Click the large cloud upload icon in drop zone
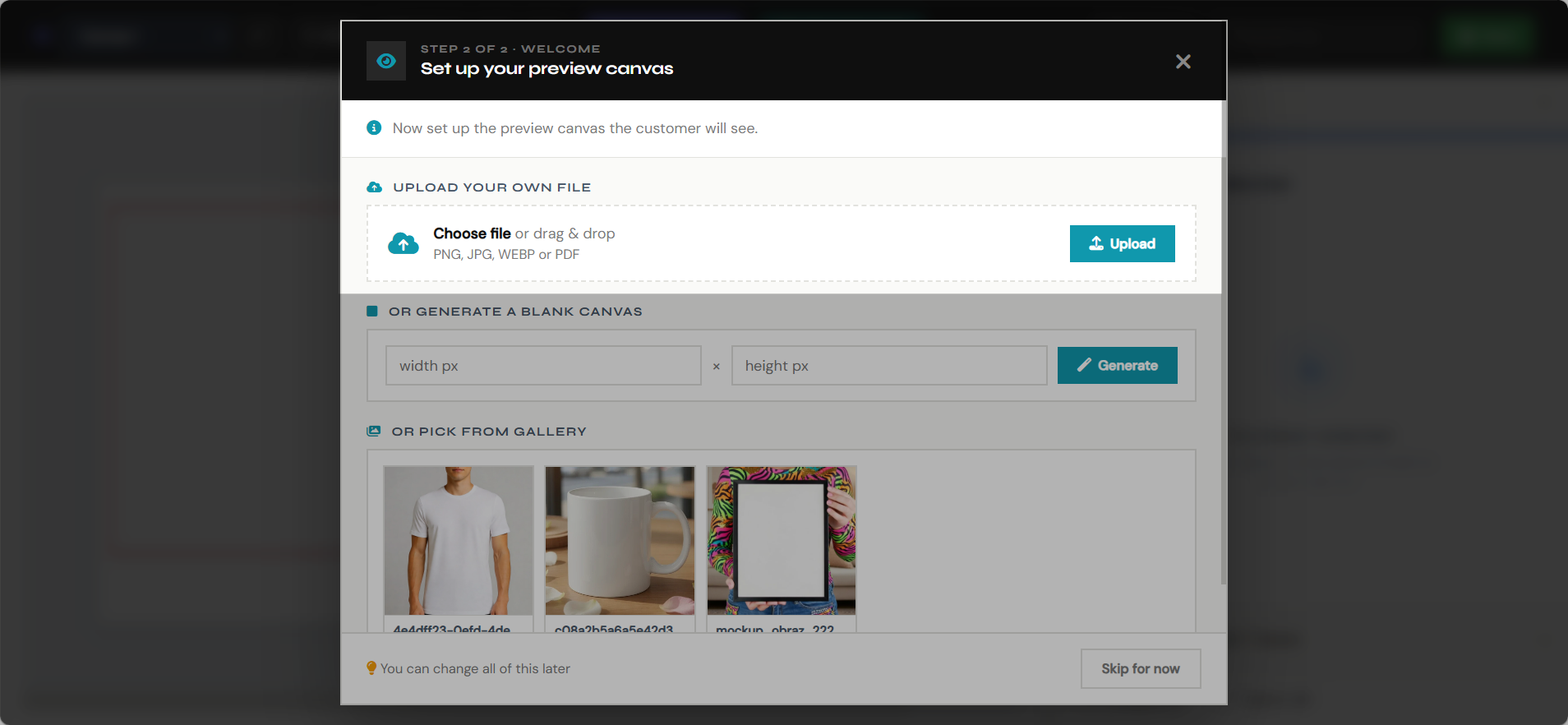 (404, 243)
